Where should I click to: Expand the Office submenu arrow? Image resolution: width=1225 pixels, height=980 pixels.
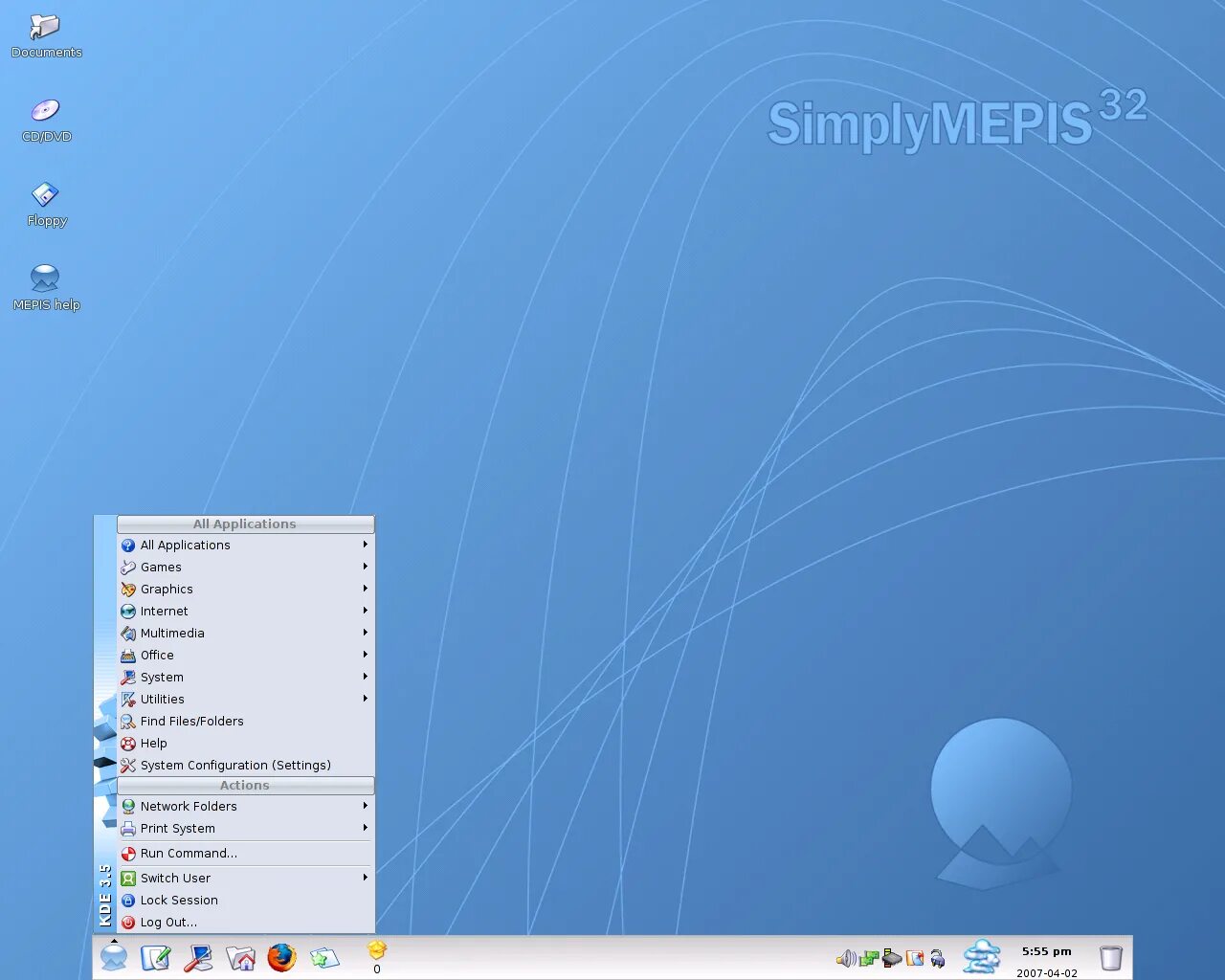(366, 655)
